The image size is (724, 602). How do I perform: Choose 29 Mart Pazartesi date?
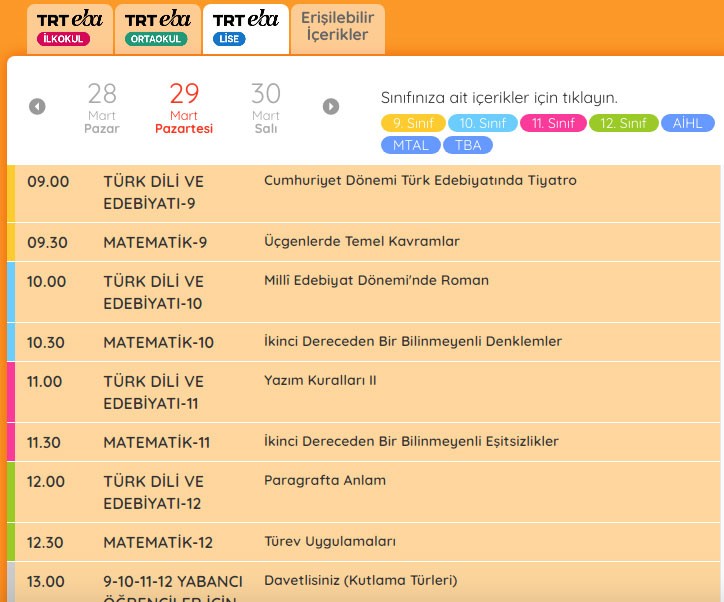tap(184, 108)
